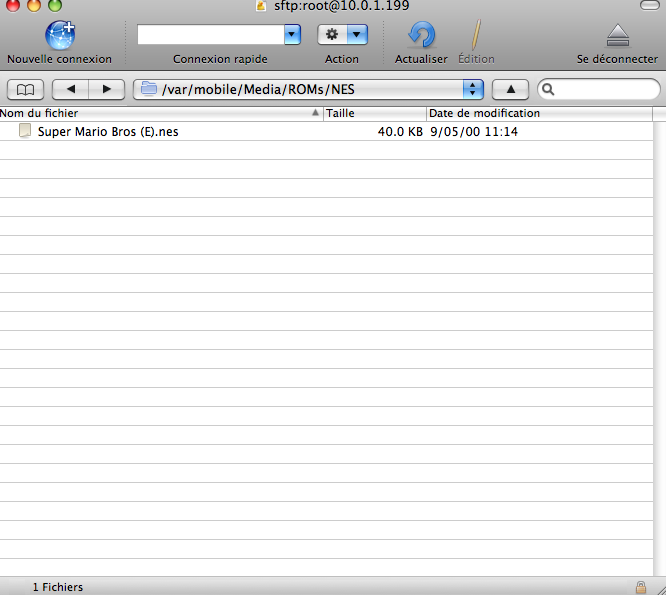The width and height of the screenshot is (666, 595).
Task: Click the toolbar toggle pill button
Action: pyautogui.click(x=650, y=5)
